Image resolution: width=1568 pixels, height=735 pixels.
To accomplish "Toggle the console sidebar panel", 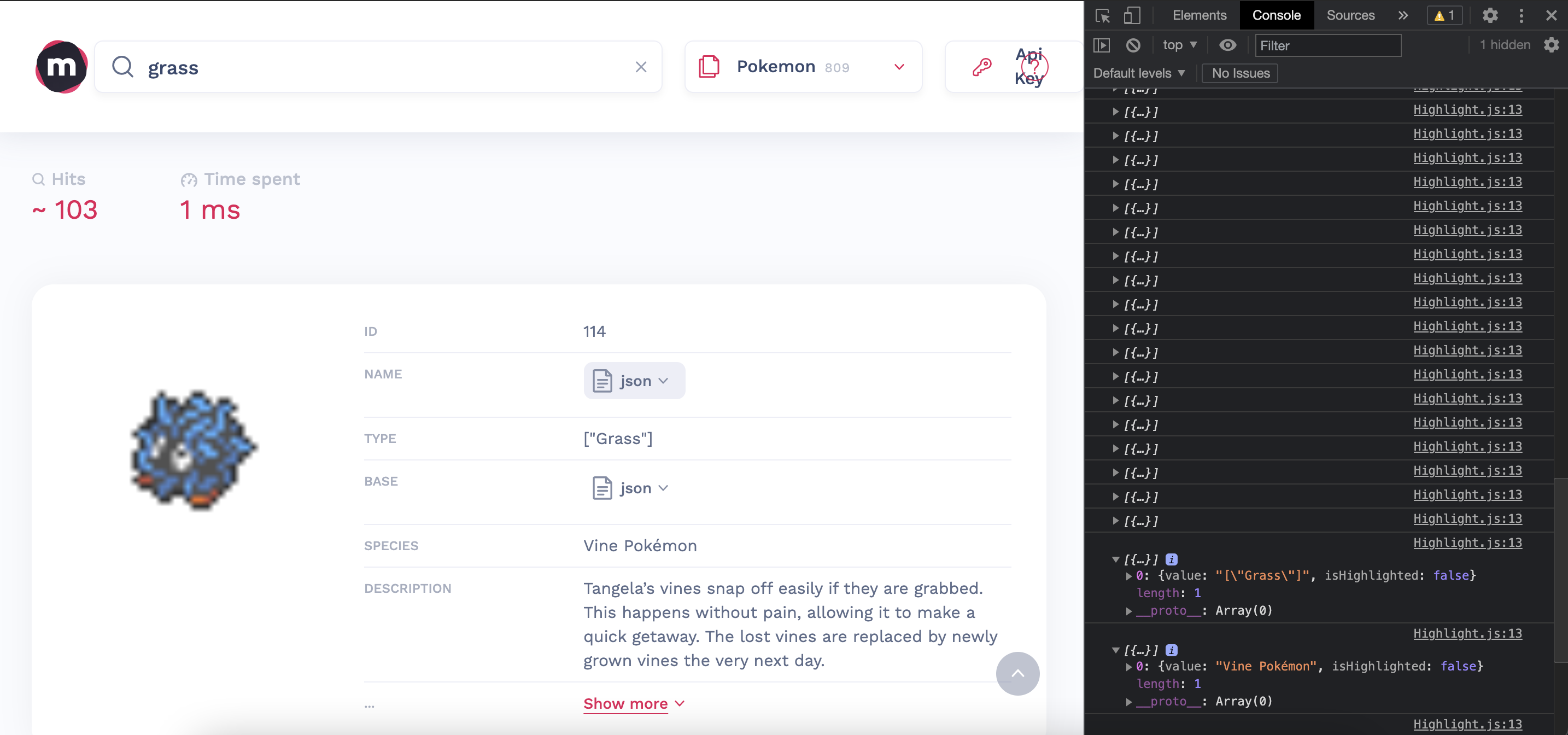I will pos(1102,45).
